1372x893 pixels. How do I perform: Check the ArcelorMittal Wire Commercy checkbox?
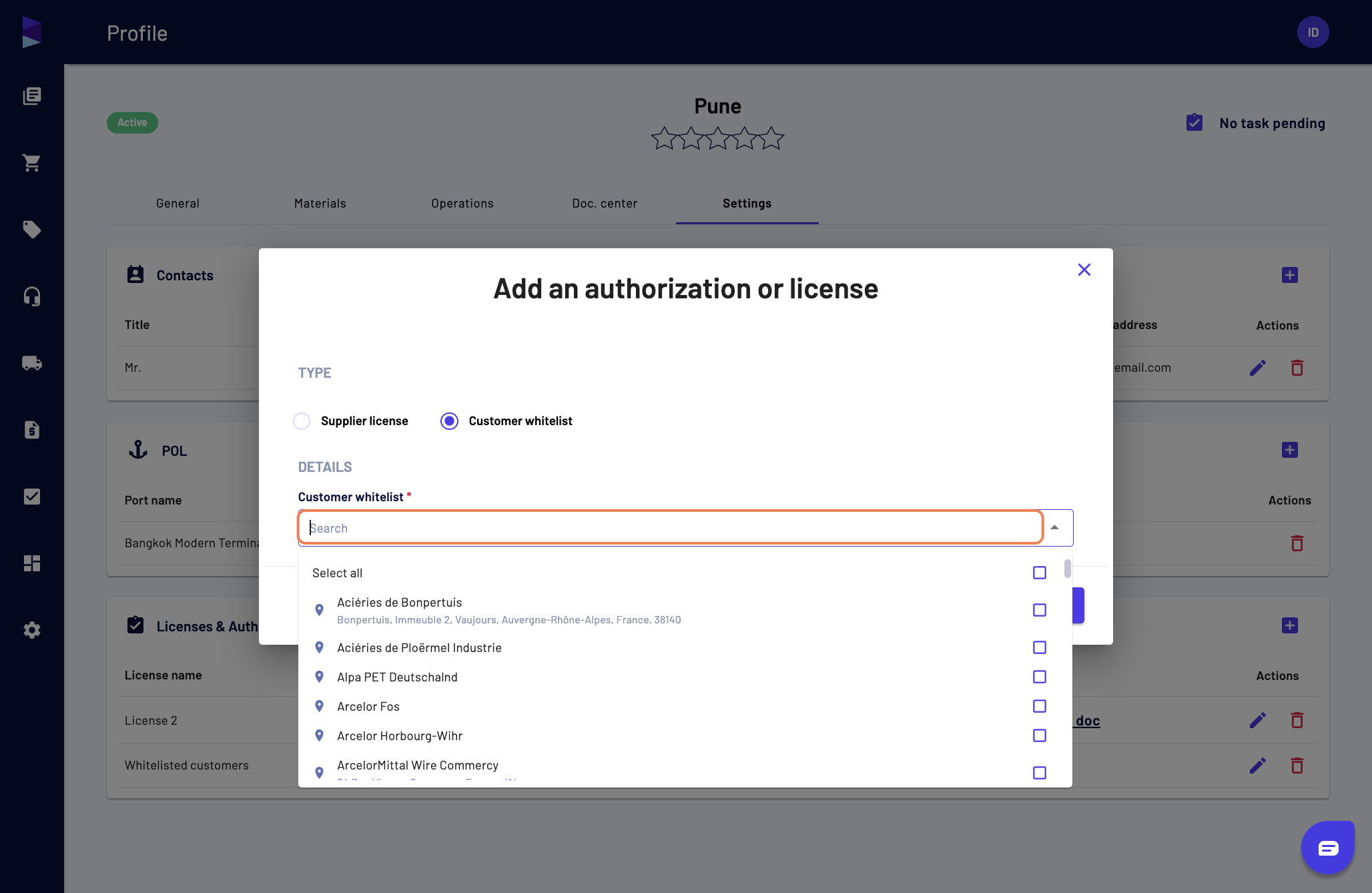click(1040, 773)
